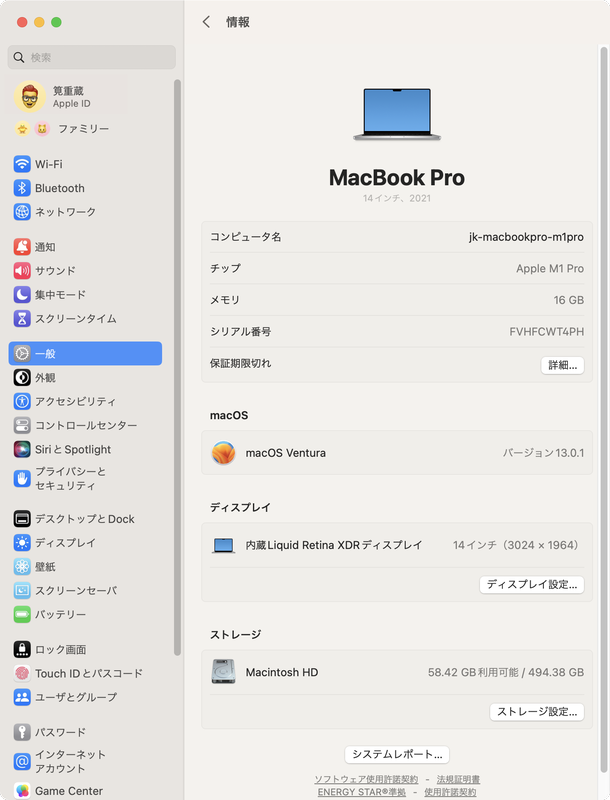Open the 集中モード moon icon

tap(22, 295)
